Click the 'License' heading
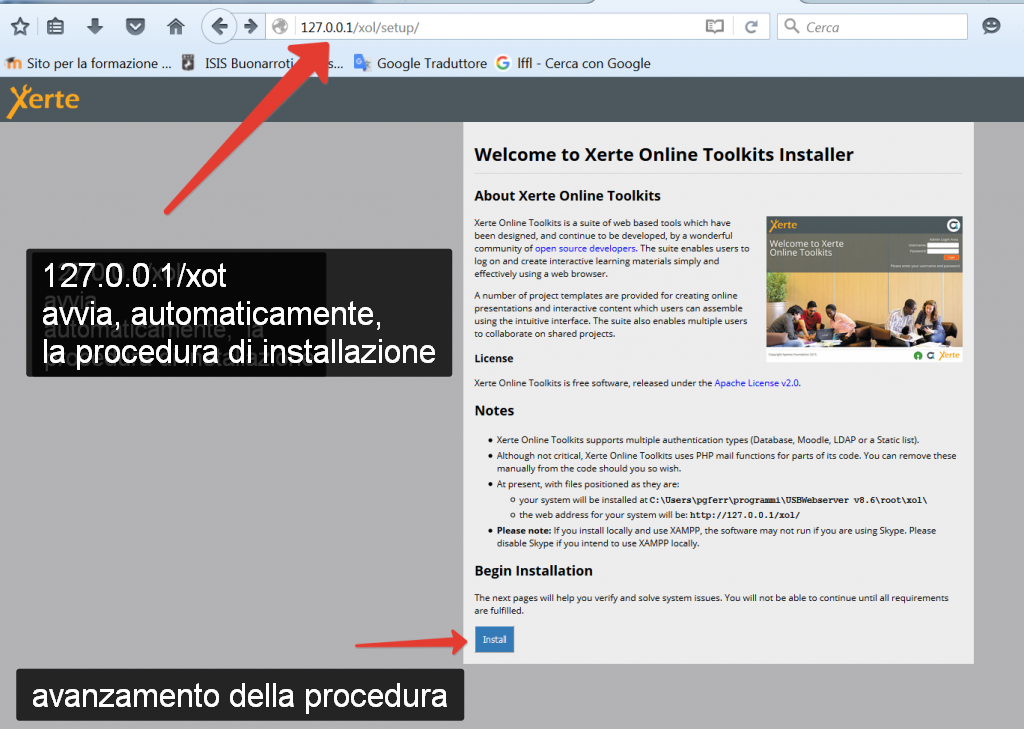Viewport: 1024px width, 729px height. tap(494, 359)
